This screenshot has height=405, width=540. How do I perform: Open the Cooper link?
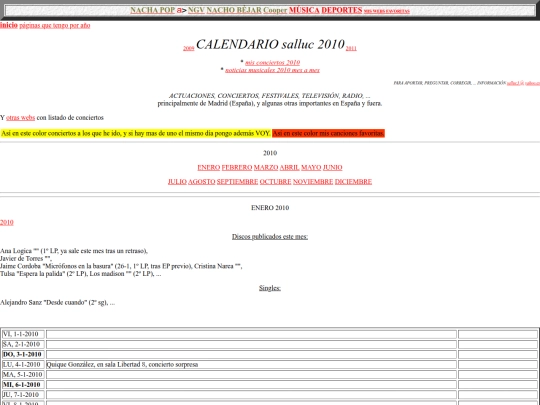pos(275,10)
